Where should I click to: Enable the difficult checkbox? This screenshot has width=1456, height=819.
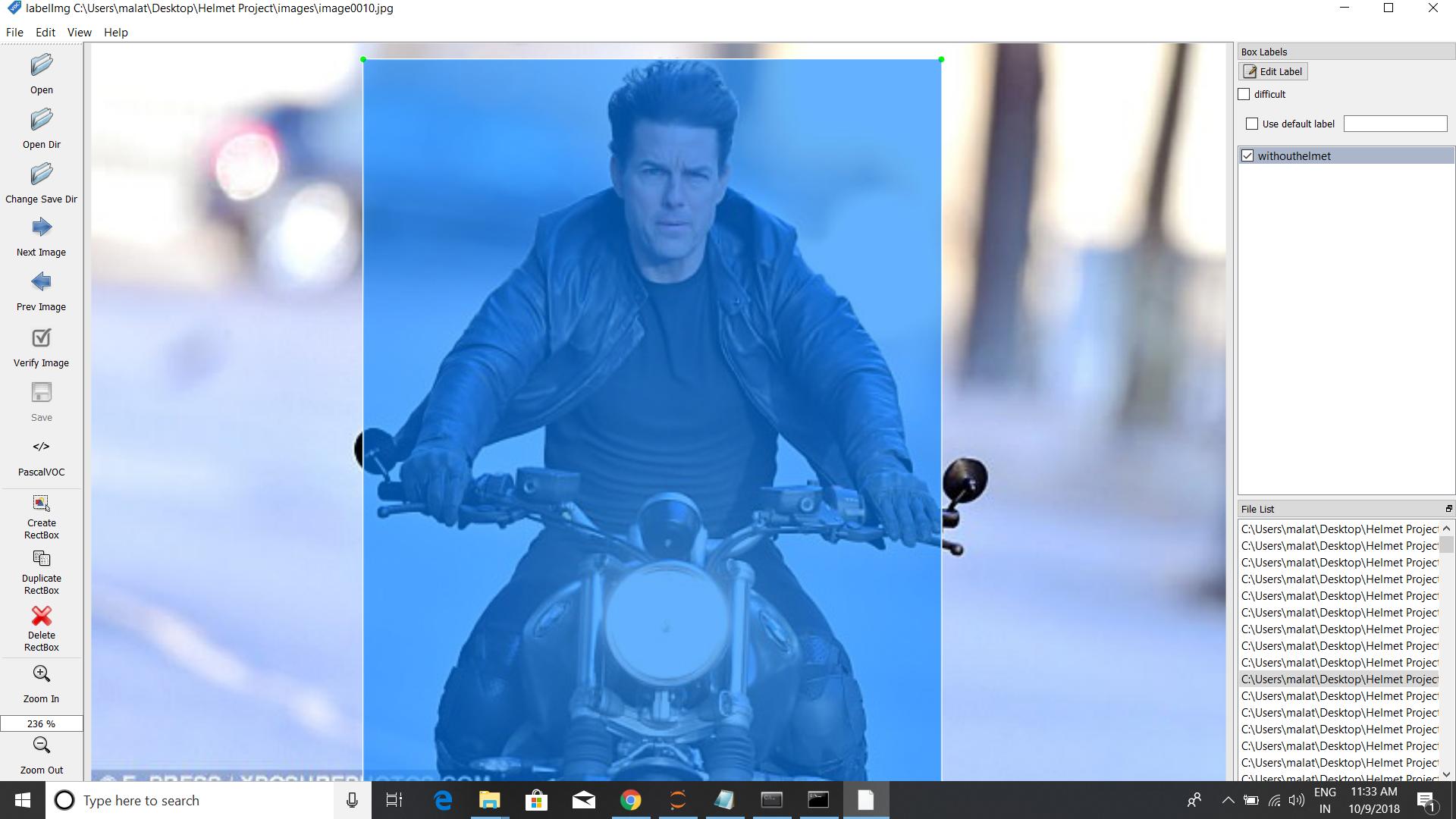1244,95
